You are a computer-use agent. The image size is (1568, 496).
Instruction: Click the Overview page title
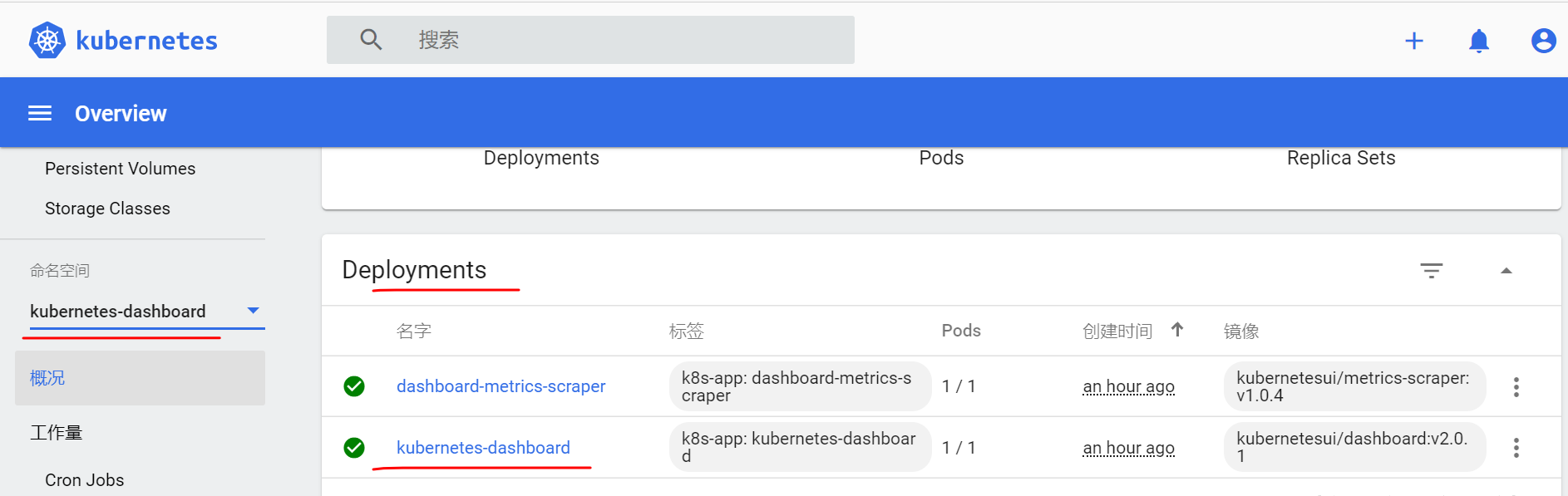pos(121,113)
